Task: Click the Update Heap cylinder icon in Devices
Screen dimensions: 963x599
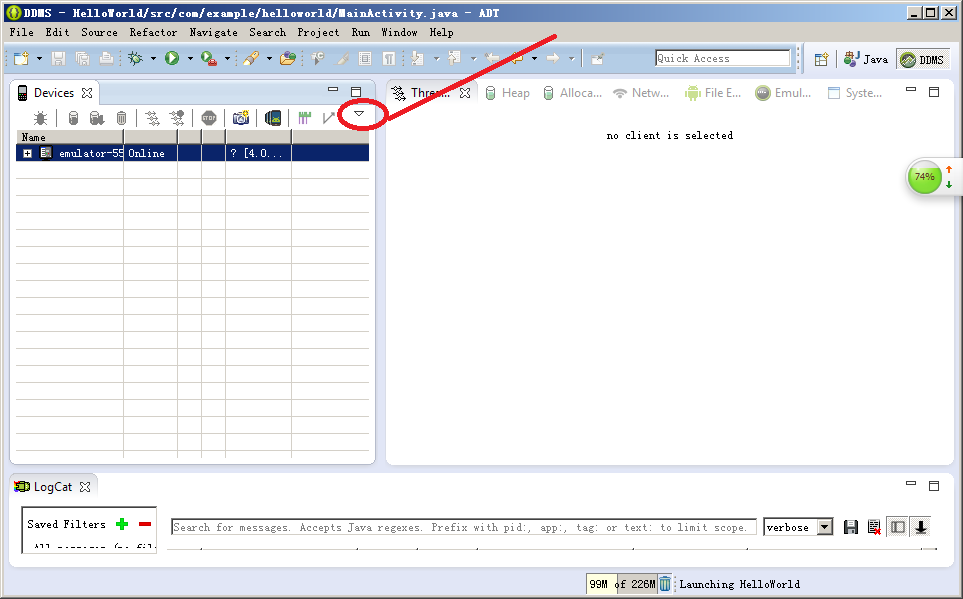Action: click(x=73, y=118)
